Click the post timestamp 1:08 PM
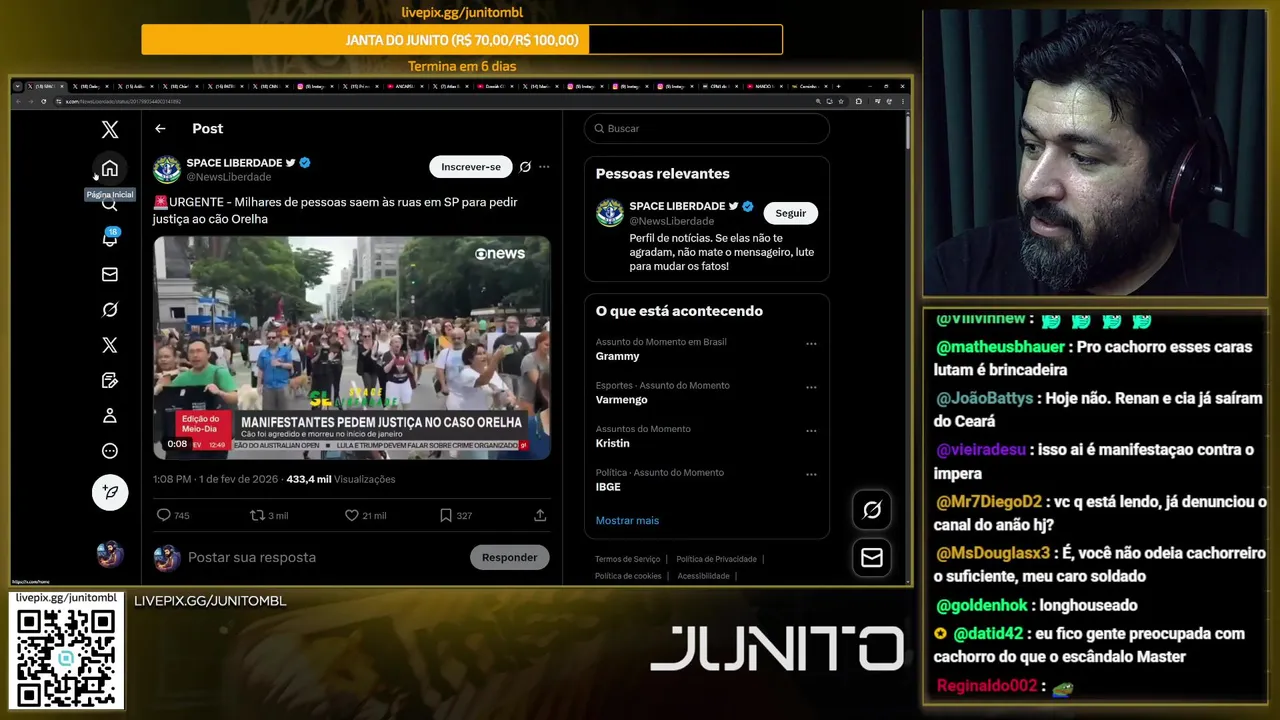1280x720 pixels. [x=173, y=479]
